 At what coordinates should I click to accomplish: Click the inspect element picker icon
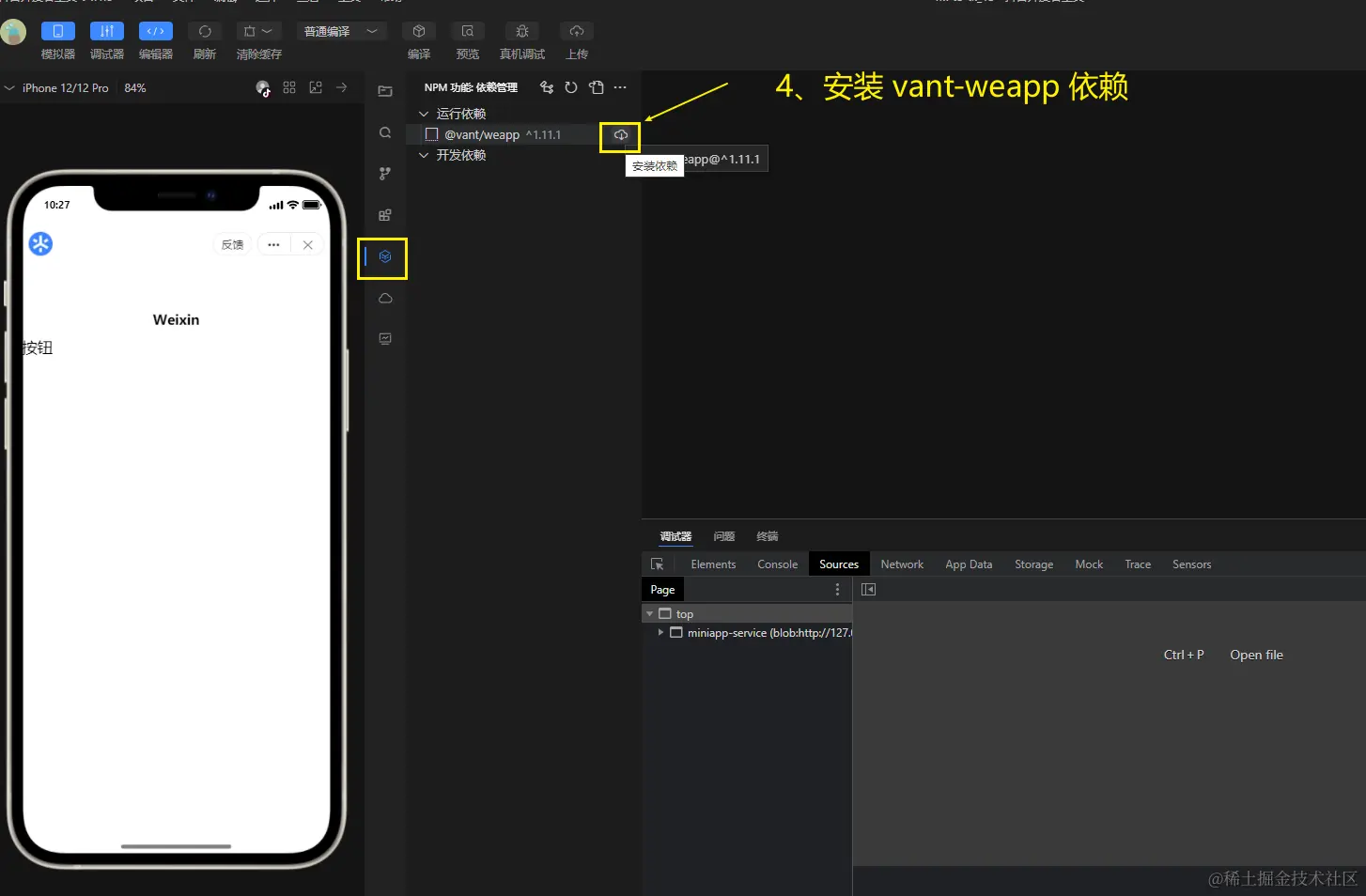click(658, 564)
